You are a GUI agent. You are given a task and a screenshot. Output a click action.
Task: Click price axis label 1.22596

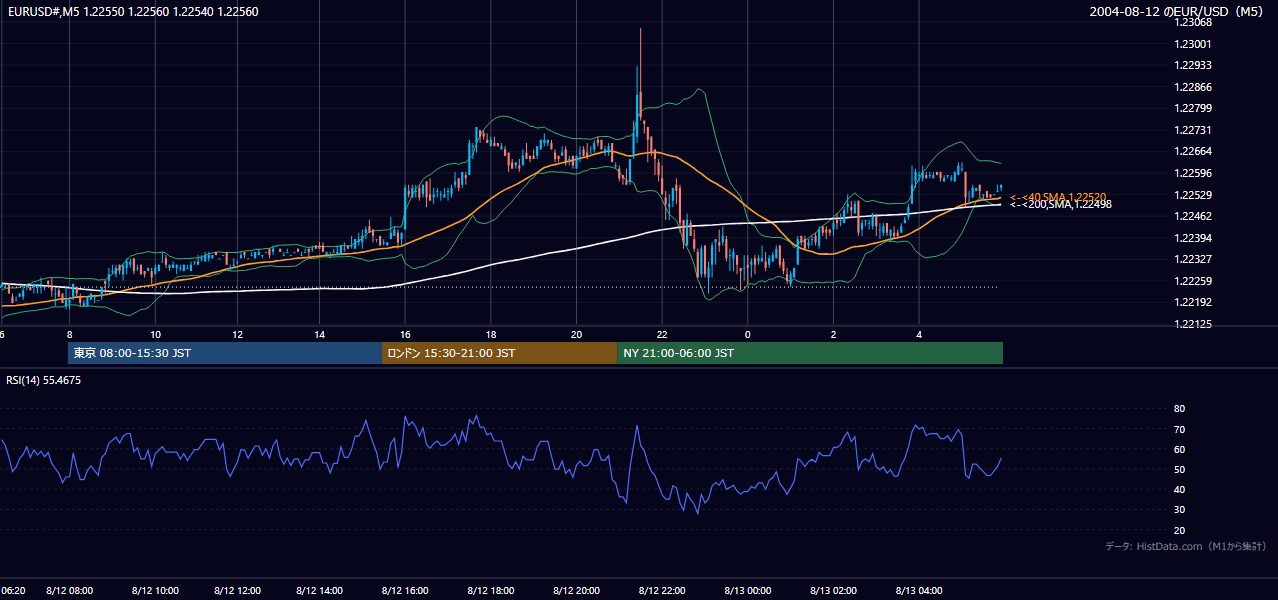1192,173
